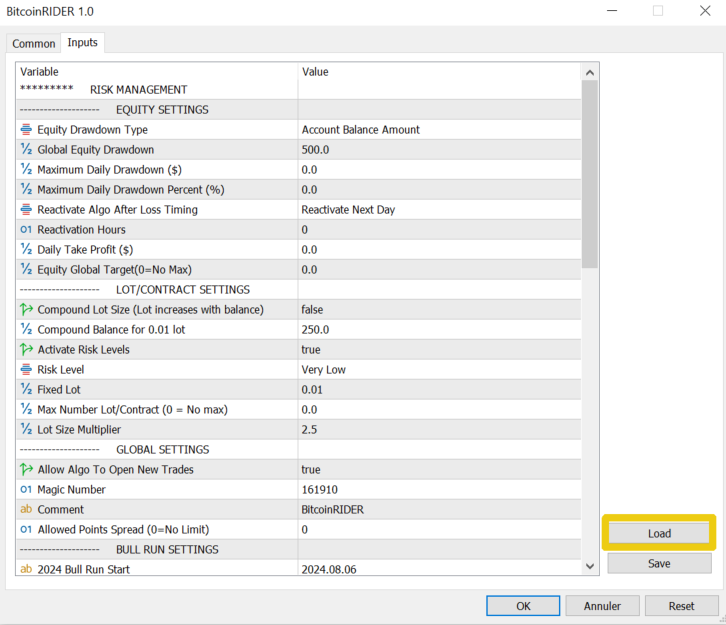Click the icon beside Reactivate Algo After Loss Timing
726x625 pixels.
pos(26,210)
